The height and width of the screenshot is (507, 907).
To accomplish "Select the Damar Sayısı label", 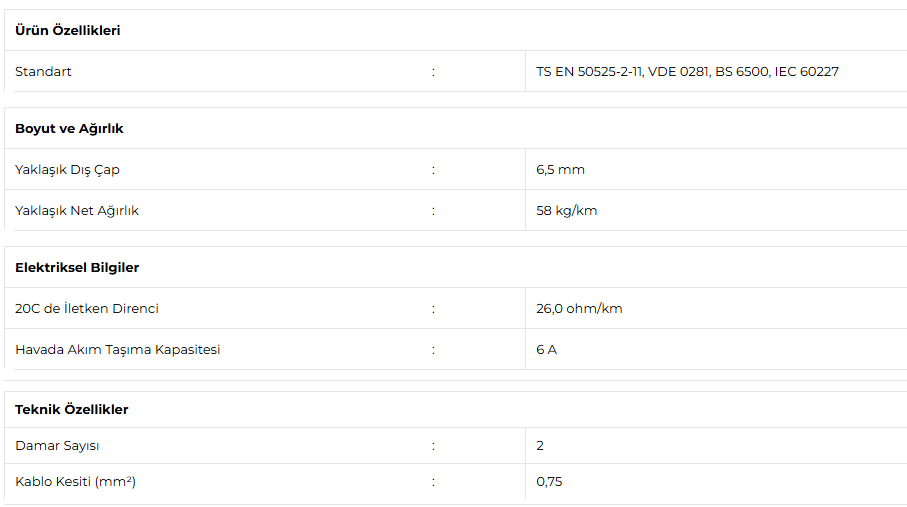I will [57, 446].
